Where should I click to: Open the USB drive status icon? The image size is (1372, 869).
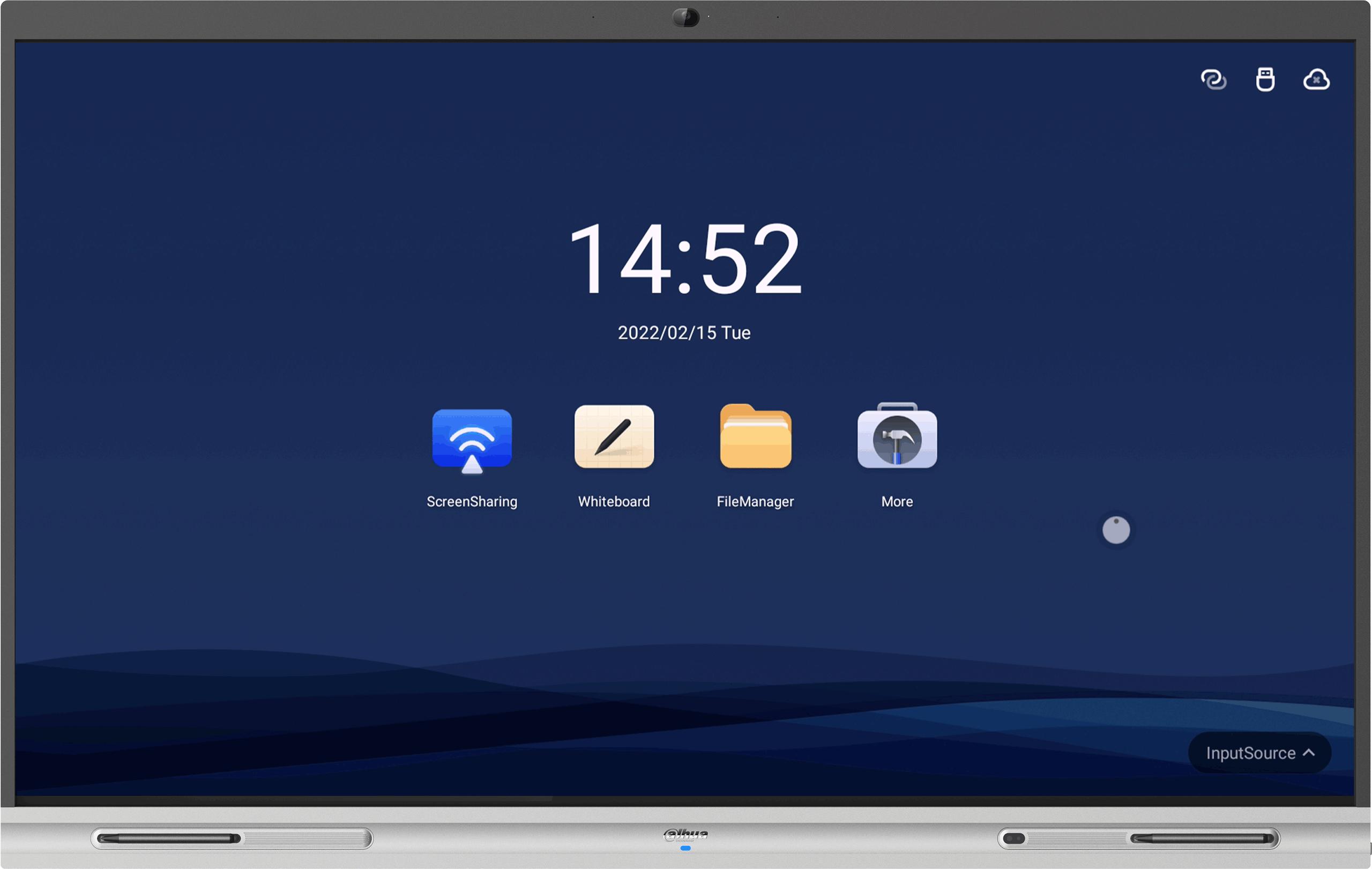coord(1265,79)
